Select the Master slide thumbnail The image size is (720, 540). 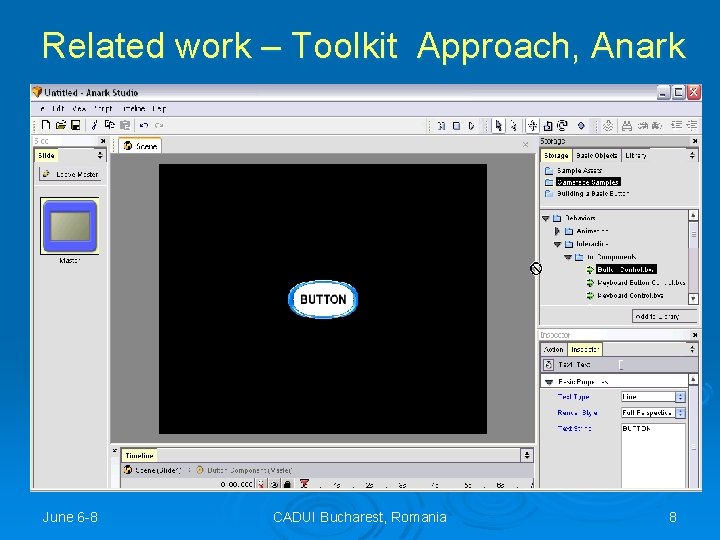point(69,226)
